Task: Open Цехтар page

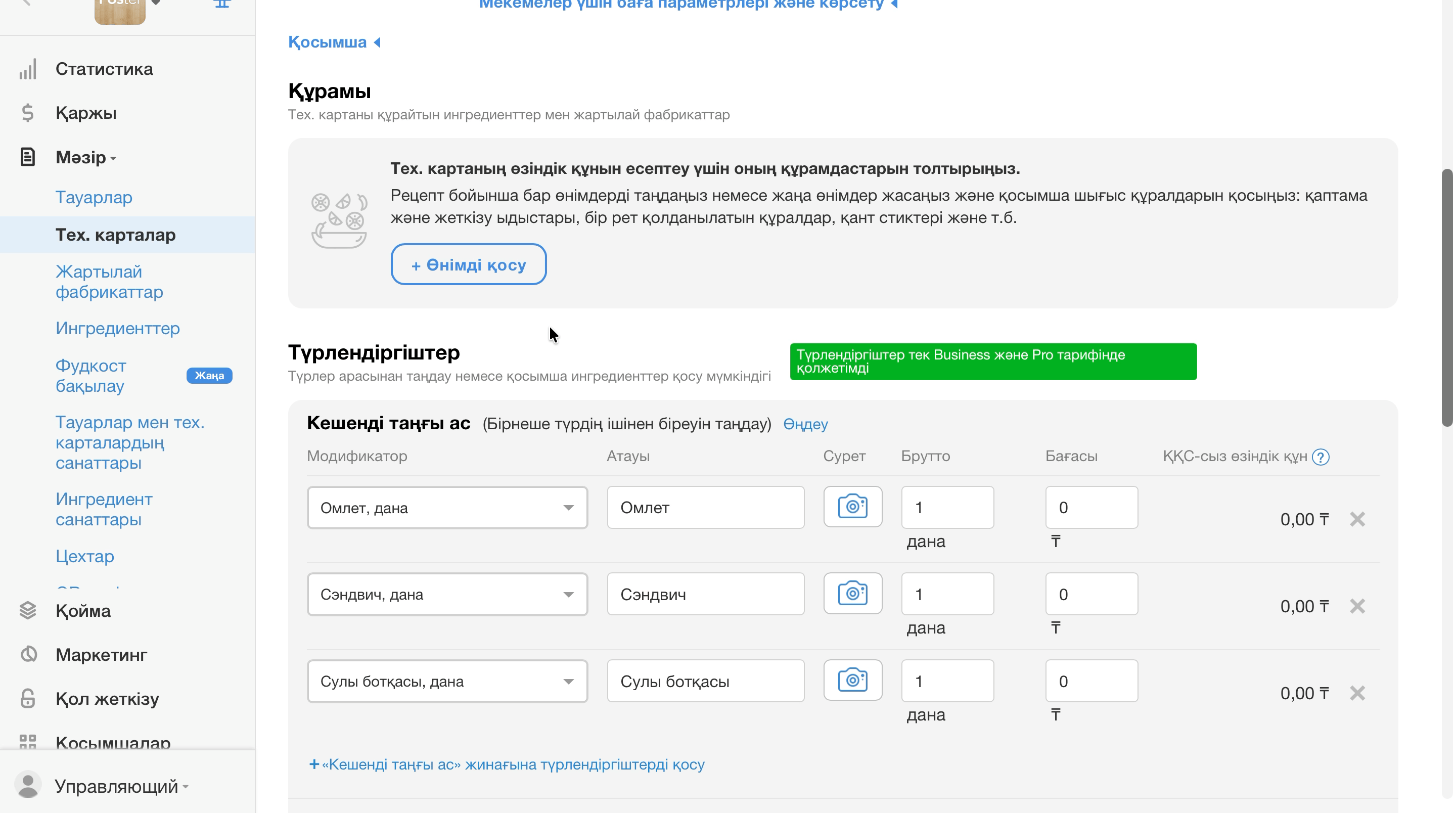Action: [85, 556]
